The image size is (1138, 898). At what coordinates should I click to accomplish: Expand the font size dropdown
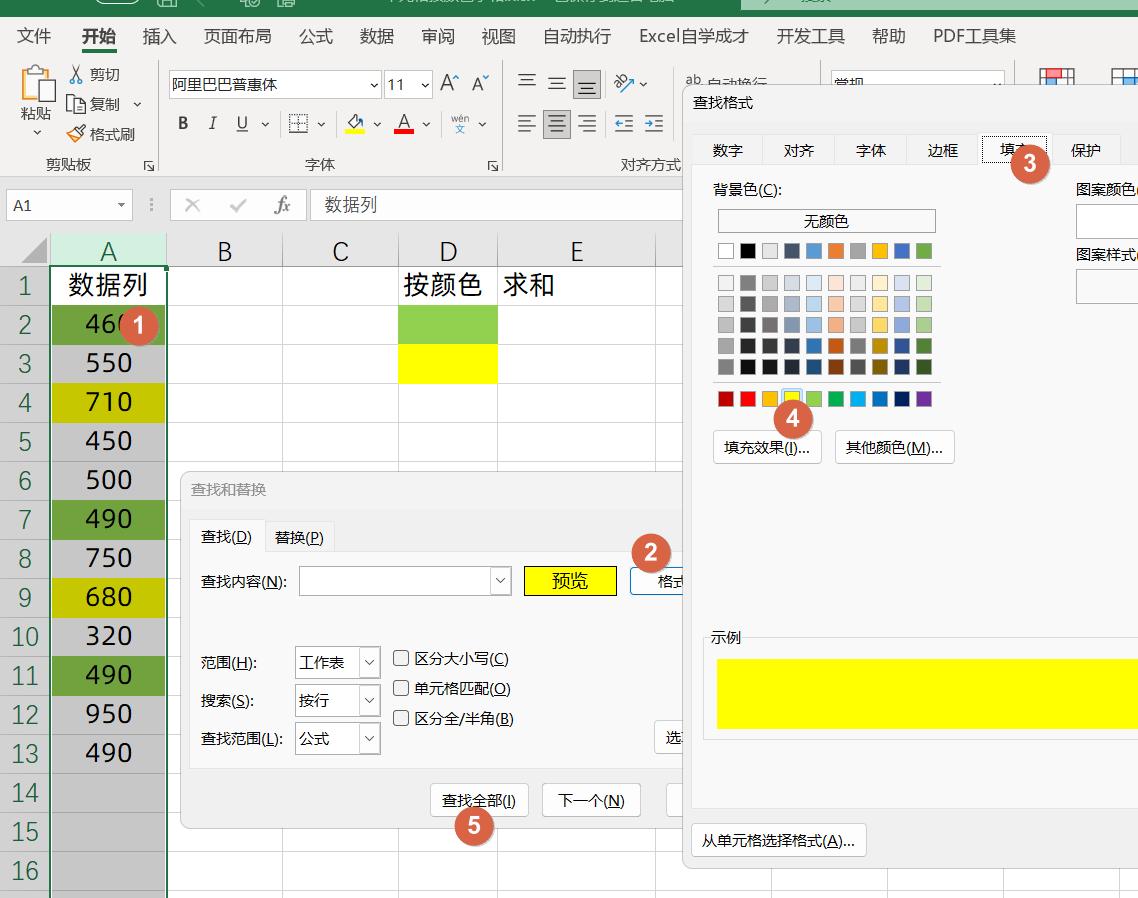click(423, 85)
